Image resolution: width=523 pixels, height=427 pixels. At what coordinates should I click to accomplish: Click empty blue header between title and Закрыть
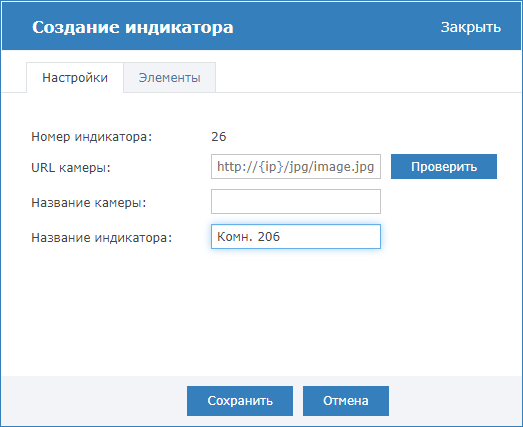(x=337, y=27)
